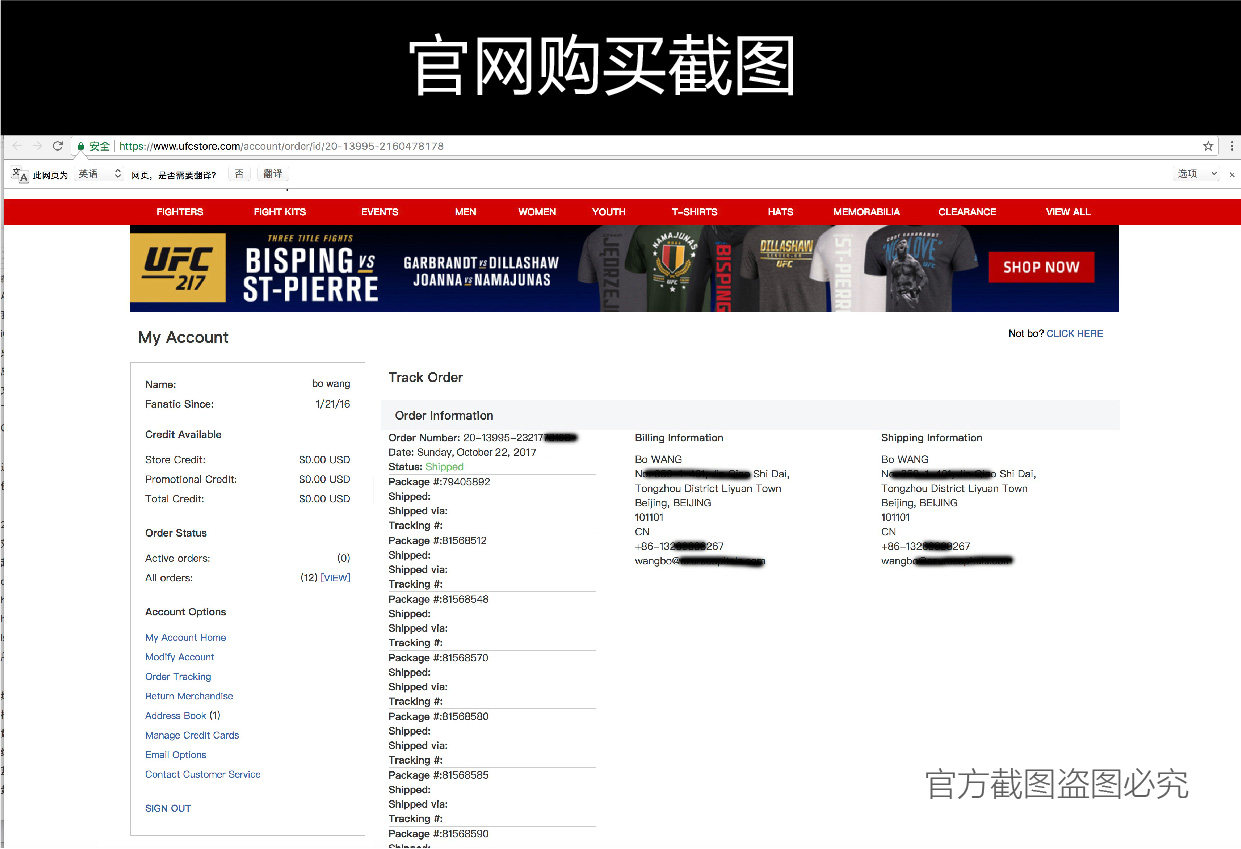The width and height of the screenshot is (1241, 849).
Task: Open the CLEARANCE menu
Action: click(x=968, y=212)
